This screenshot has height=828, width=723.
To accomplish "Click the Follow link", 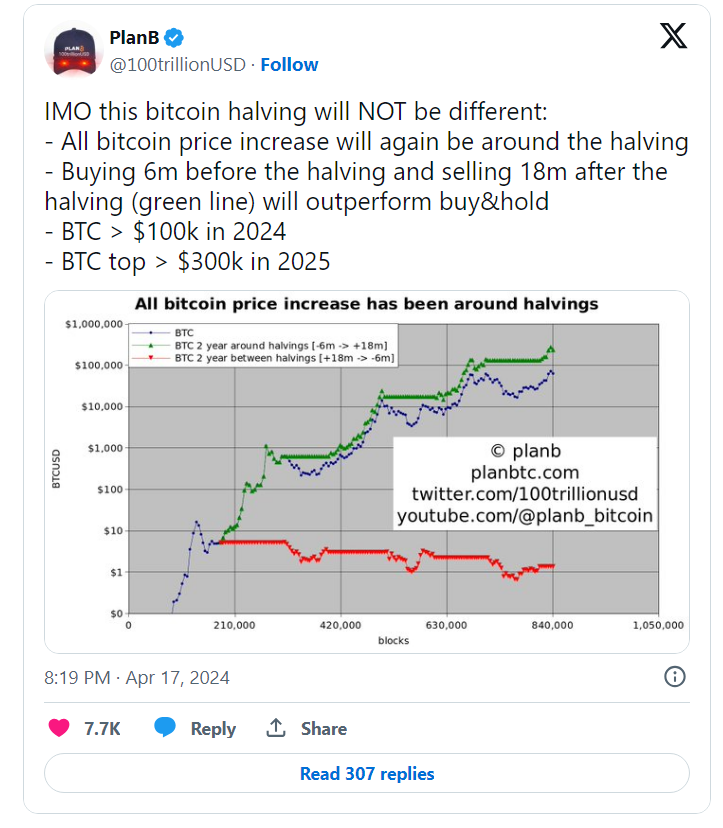I will 289,64.
